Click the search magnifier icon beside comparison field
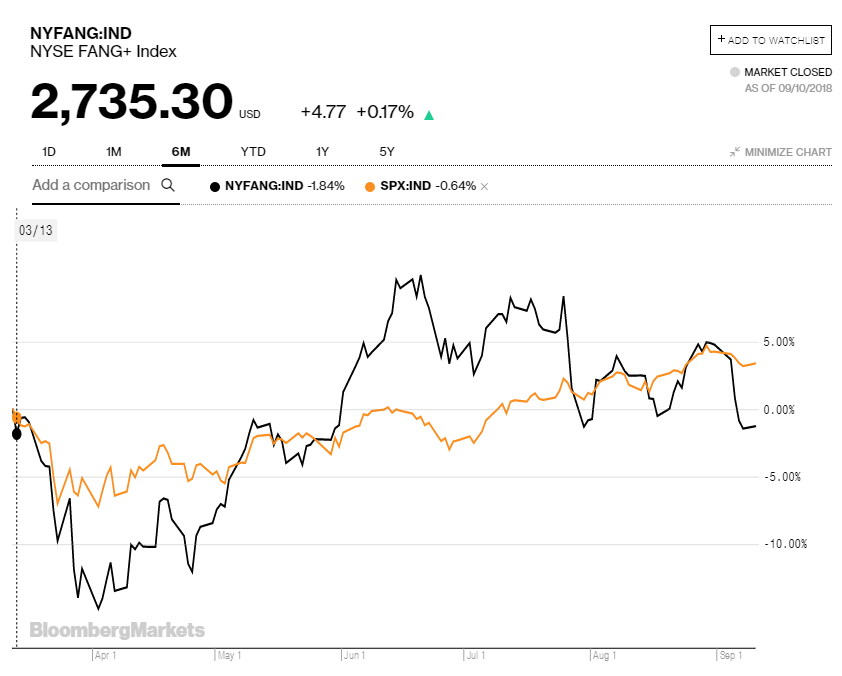 pyautogui.click(x=168, y=185)
